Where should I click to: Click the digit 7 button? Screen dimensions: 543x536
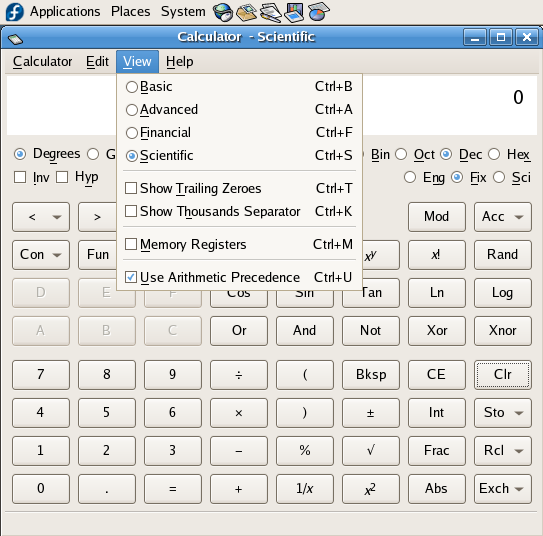41,375
